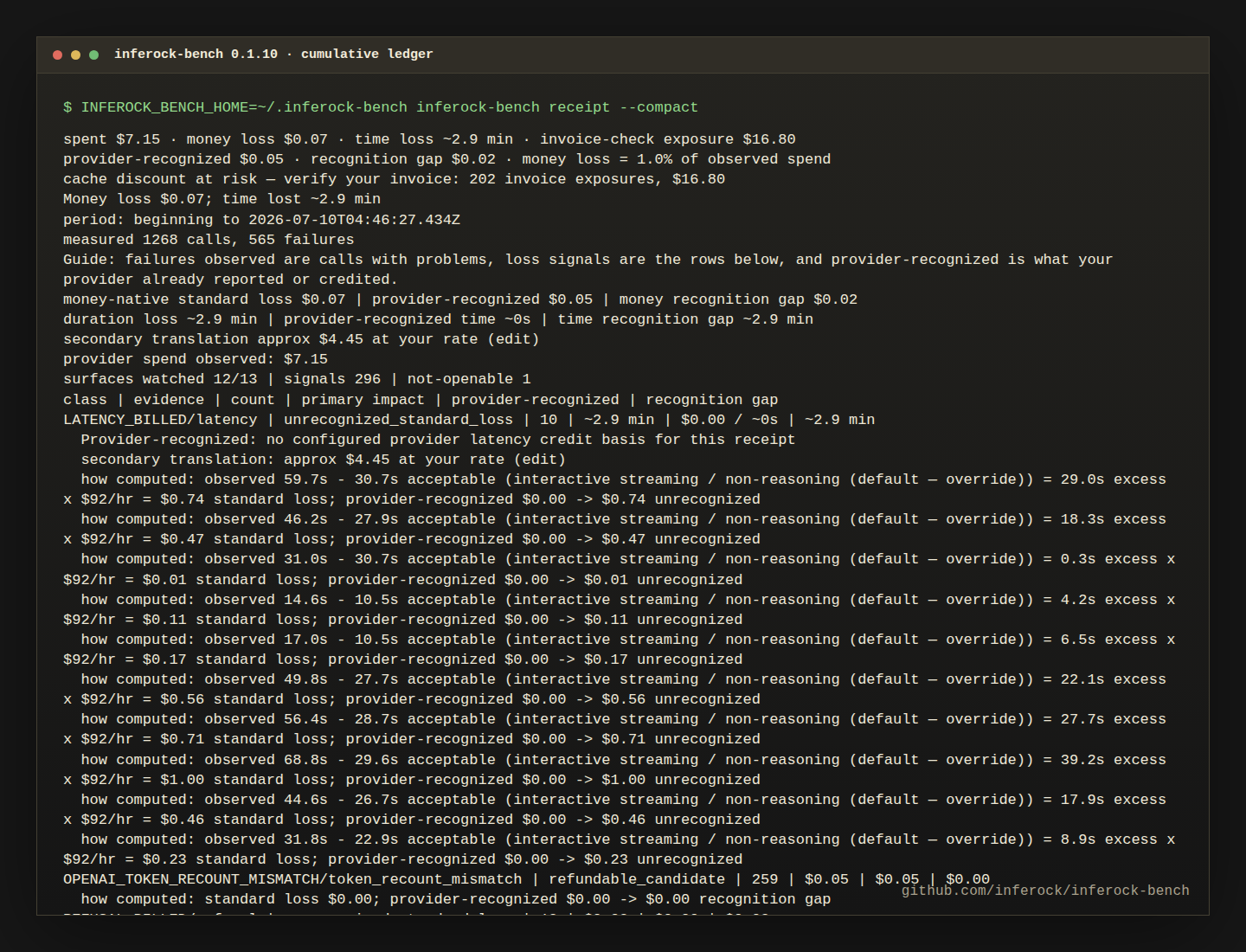
Task: Click 'how computed: observed 46.2s' line
Action: [623, 519]
